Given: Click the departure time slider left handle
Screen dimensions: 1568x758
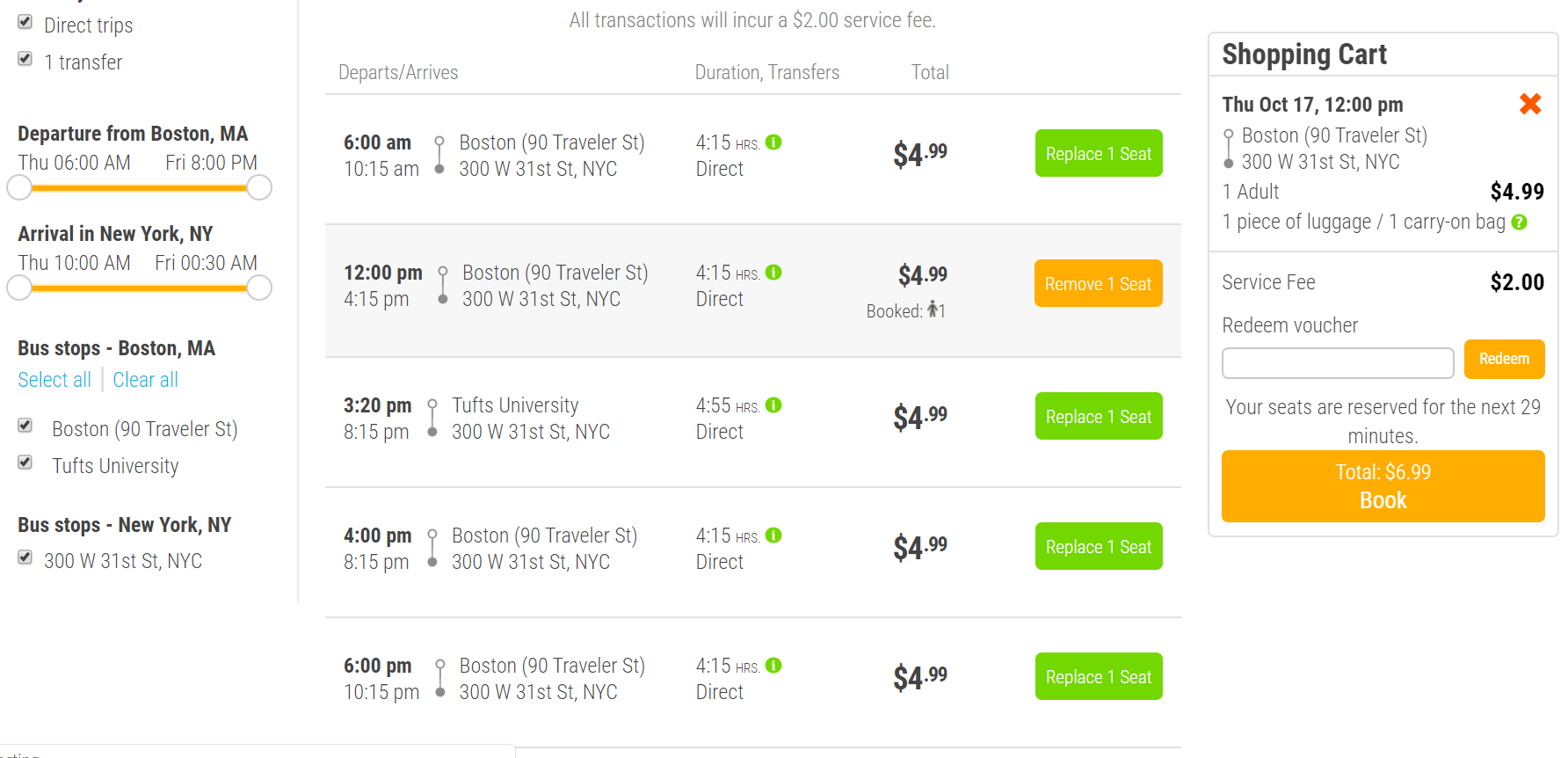Looking at the screenshot, I should click(x=19, y=187).
